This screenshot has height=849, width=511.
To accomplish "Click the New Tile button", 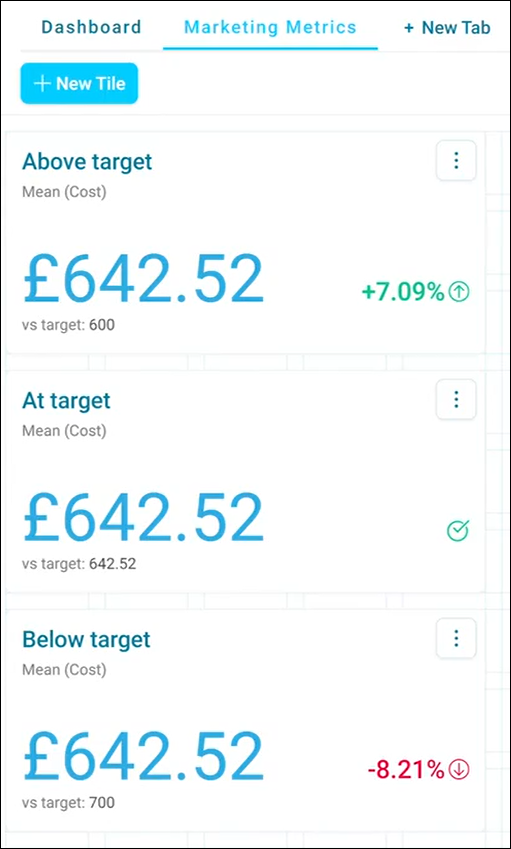I will pos(80,83).
